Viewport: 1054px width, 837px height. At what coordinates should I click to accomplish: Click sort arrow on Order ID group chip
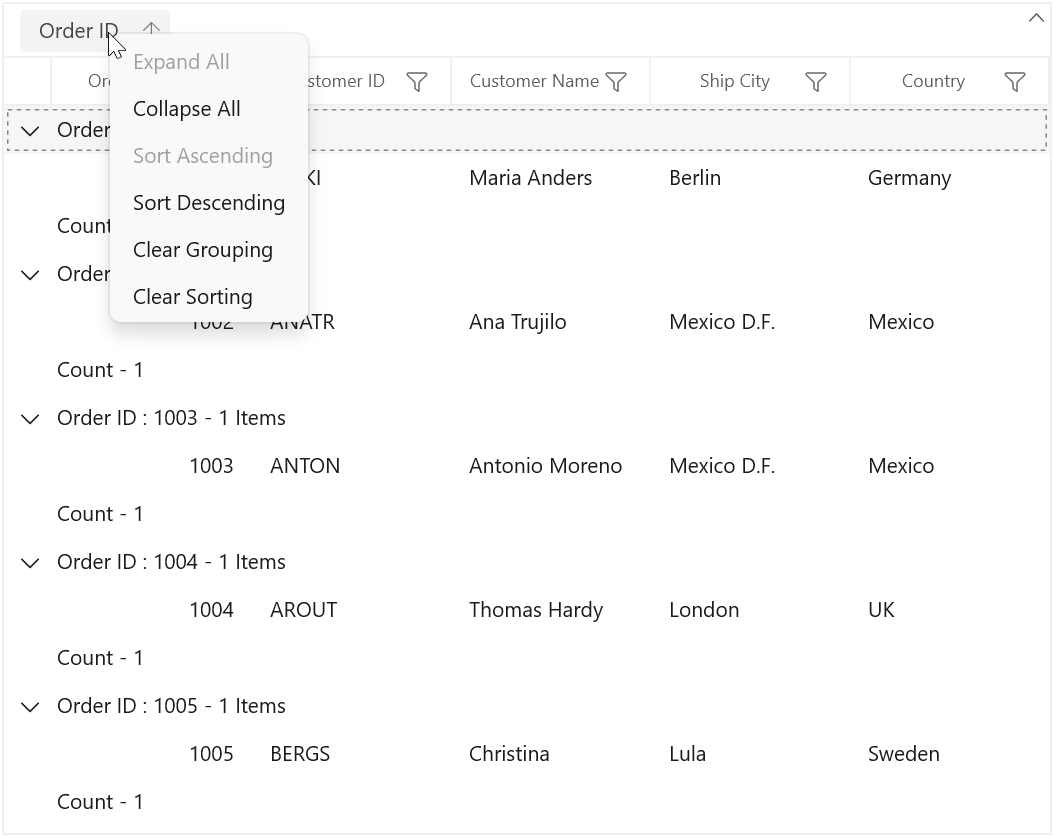151,30
